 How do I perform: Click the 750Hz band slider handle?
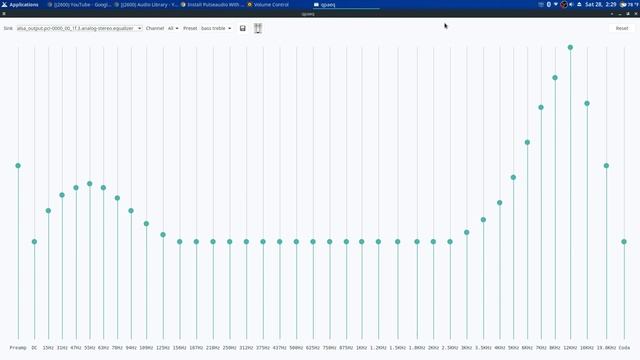330,242
